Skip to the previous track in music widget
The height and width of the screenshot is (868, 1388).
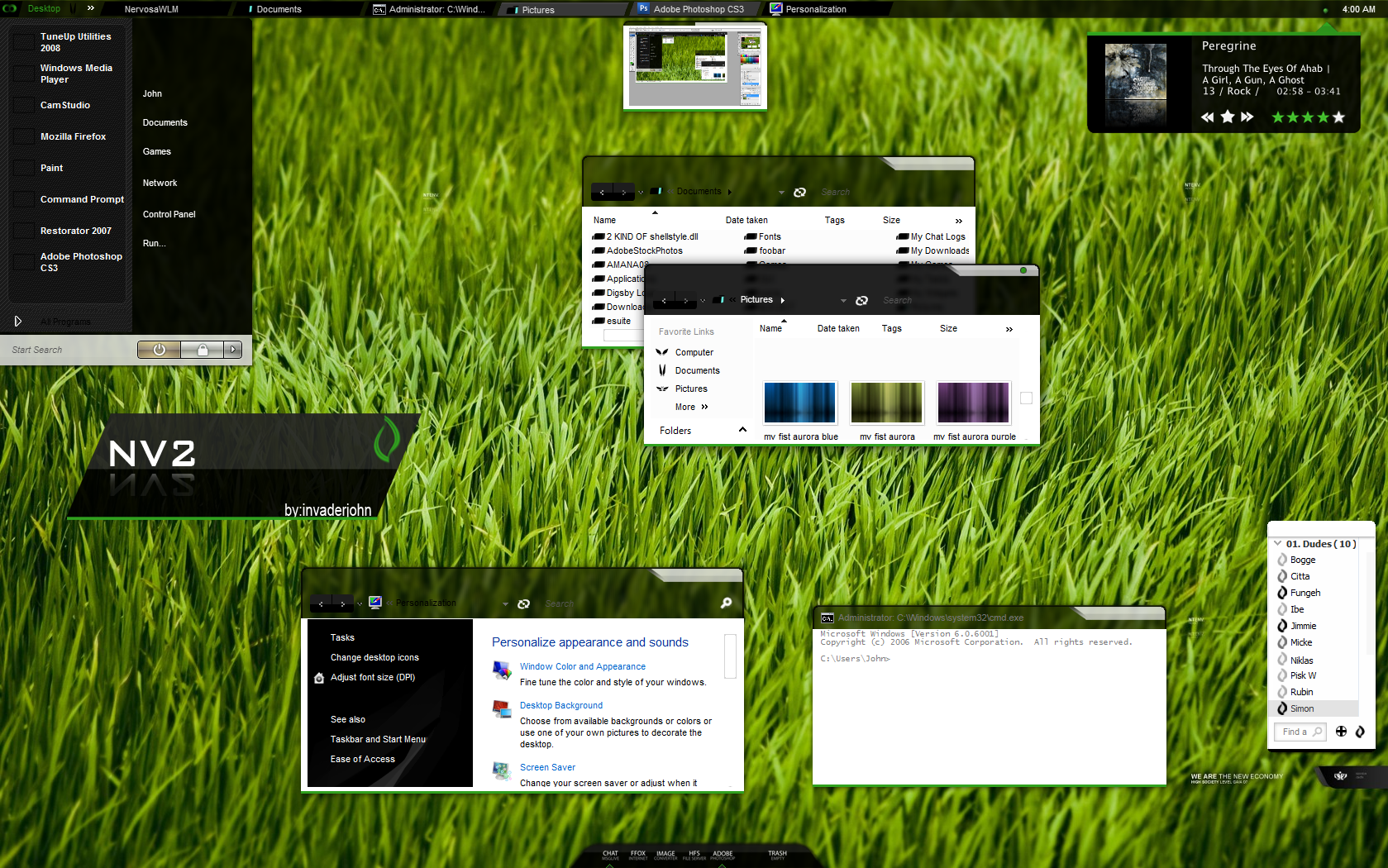click(x=1207, y=117)
